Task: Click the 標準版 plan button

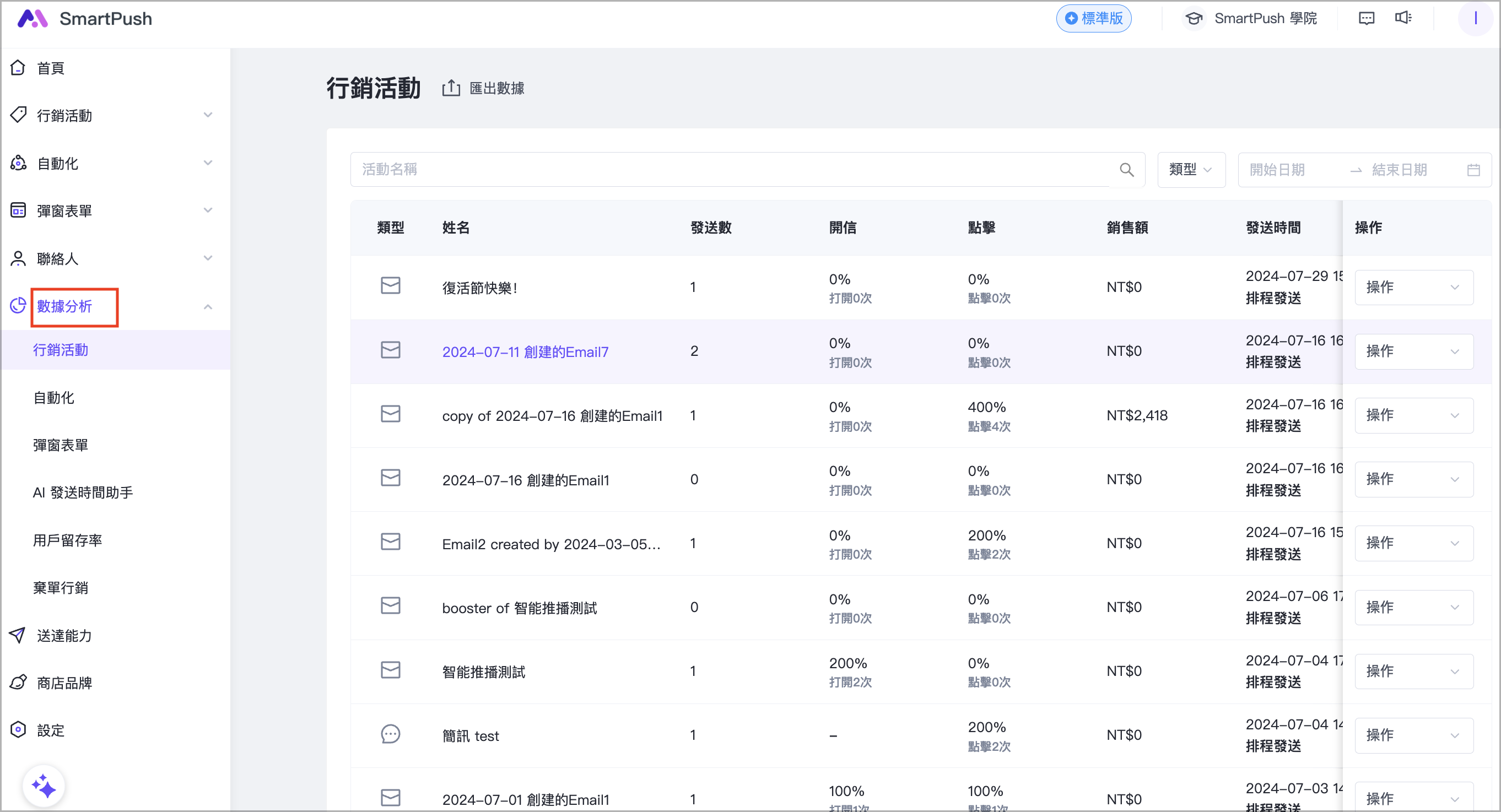Action: tap(1094, 19)
